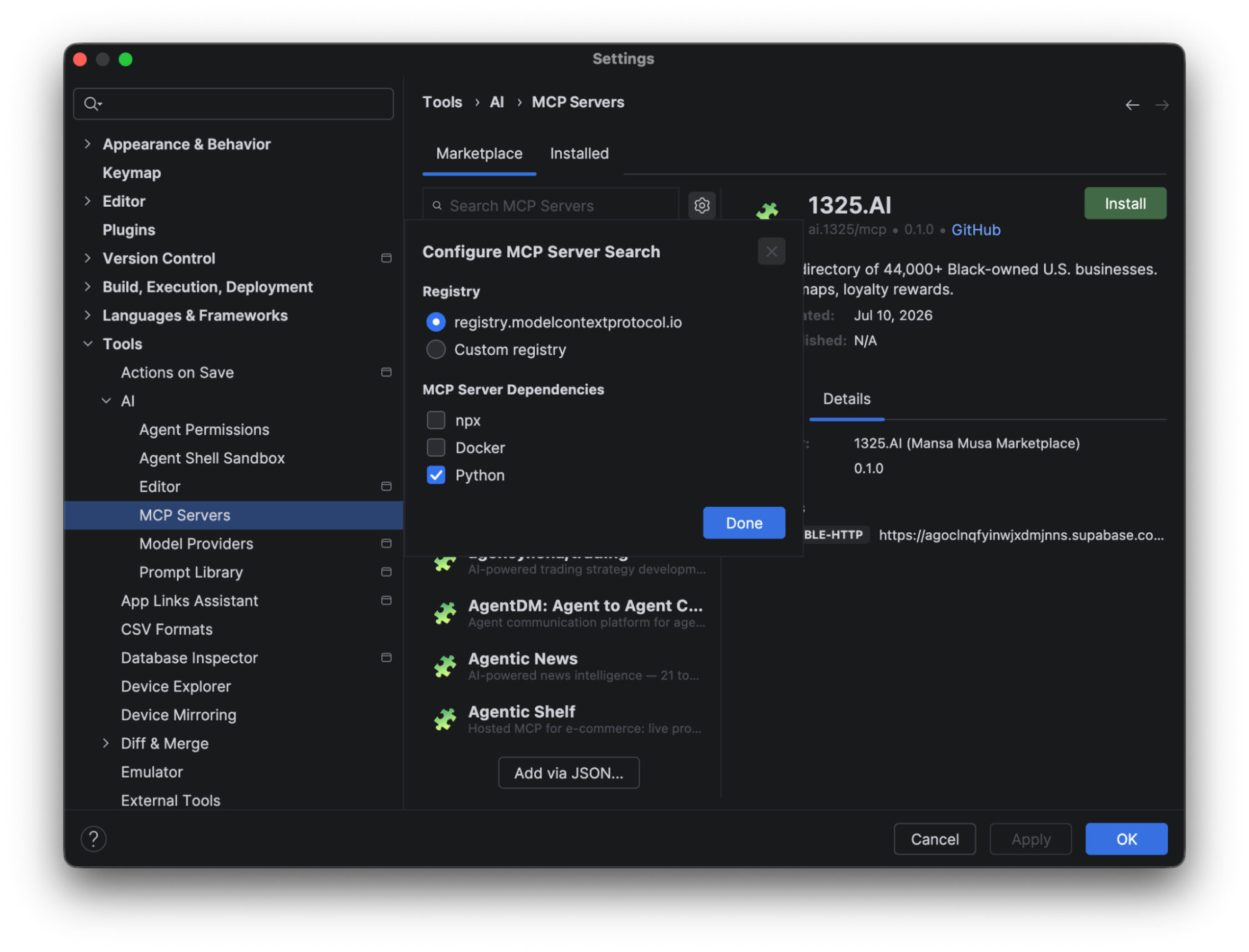Viewport: 1249px width, 952px height.
Task: Close the Configure MCP Server Search popup
Action: pyautogui.click(x=771, y=252)
